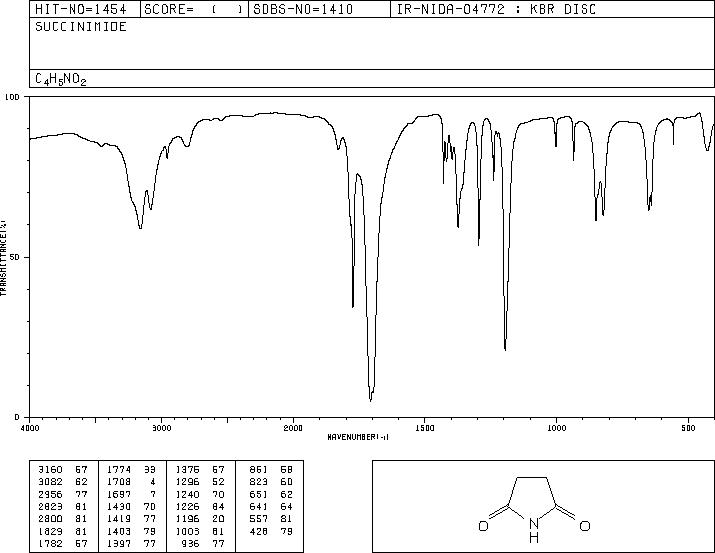The width and height of the screenshot is (715, 553).
Task: Click the SDBS-NO=1410 label
Action: click(x=303, y=9)
